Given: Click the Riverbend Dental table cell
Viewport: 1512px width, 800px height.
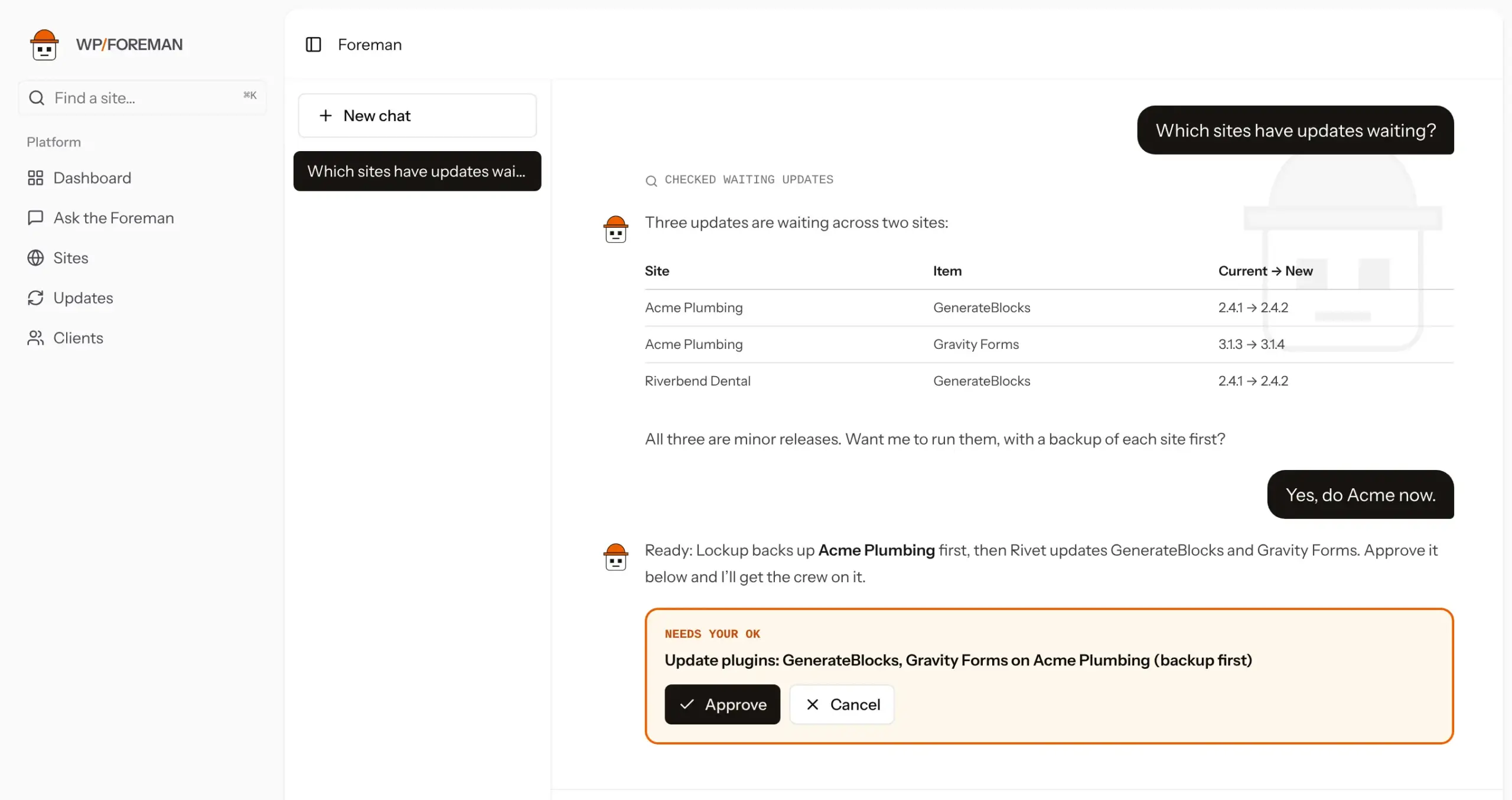Looking at the screenshot, I should click(x=698, y=381).
